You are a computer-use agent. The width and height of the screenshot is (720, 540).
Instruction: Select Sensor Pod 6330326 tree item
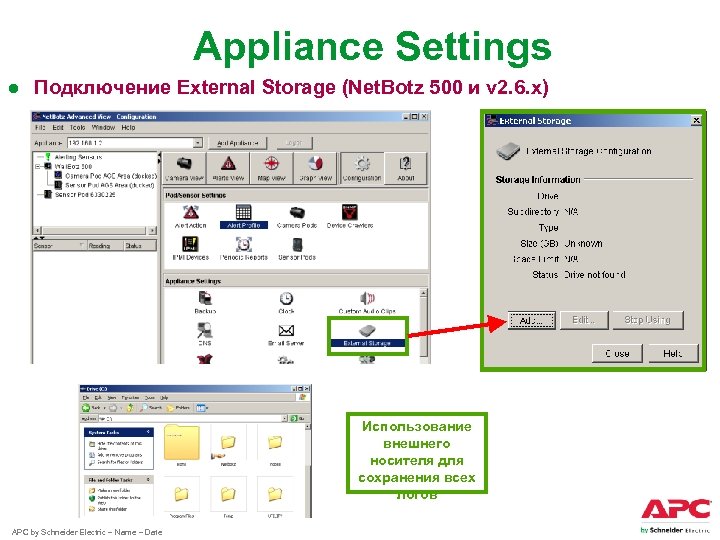(x=84, y=195)
